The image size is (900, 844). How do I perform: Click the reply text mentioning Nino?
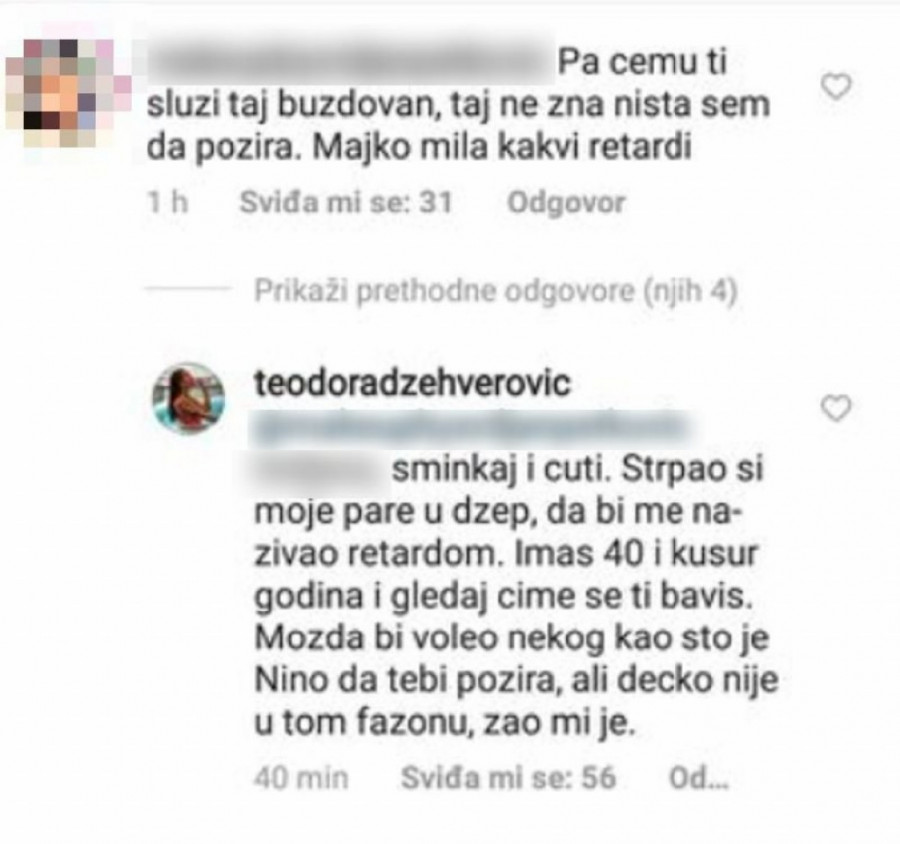tap(516, 681)
